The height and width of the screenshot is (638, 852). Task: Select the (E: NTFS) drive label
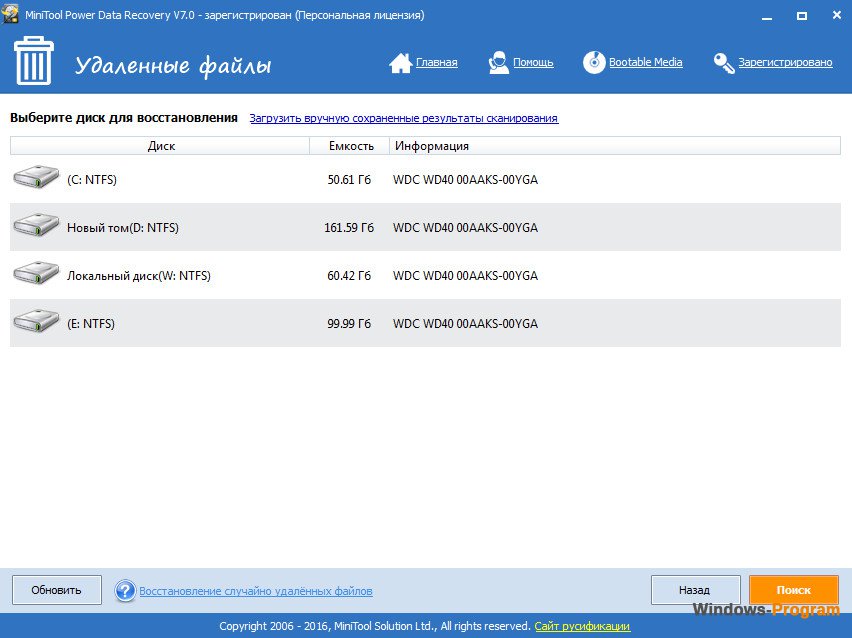[91, 323]
